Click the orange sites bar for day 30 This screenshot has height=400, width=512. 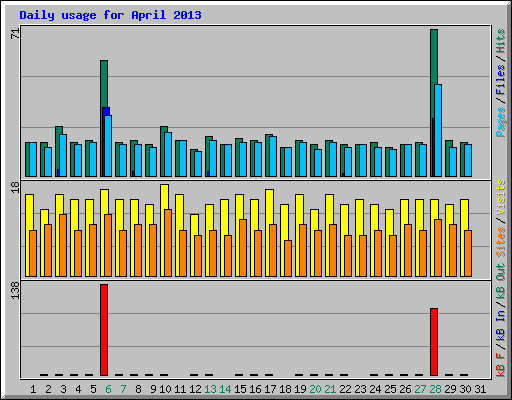(x=468, y=253)
